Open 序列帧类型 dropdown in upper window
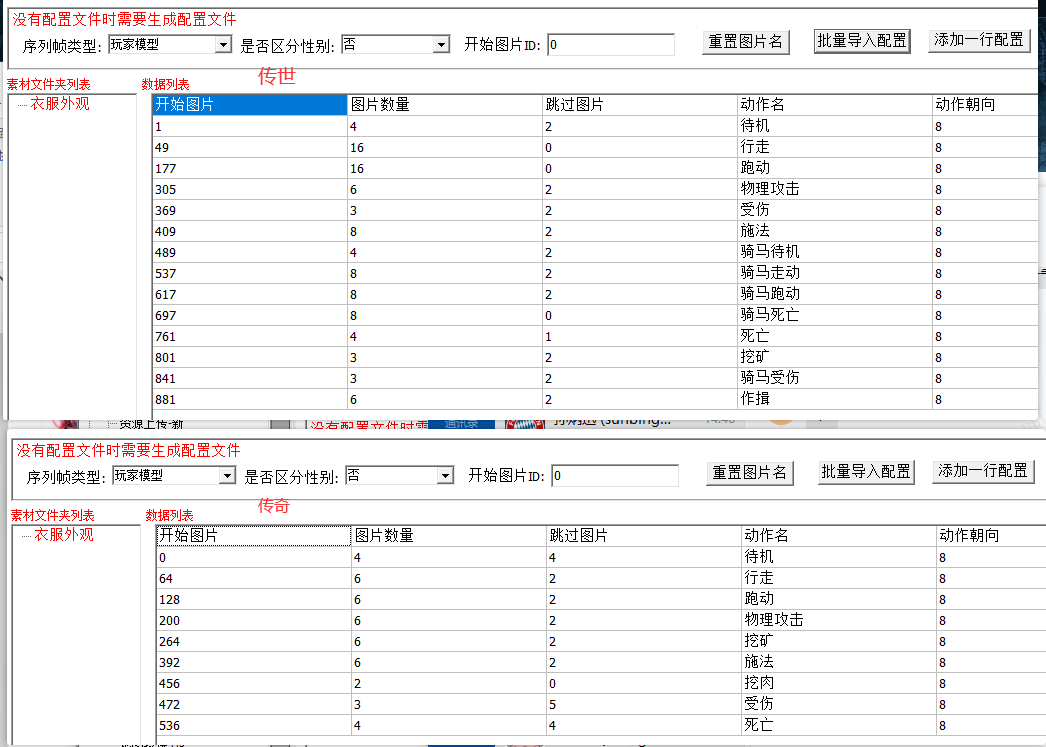Image resolution: width=1046 pixels, height=747 pixels. point(223,45)
